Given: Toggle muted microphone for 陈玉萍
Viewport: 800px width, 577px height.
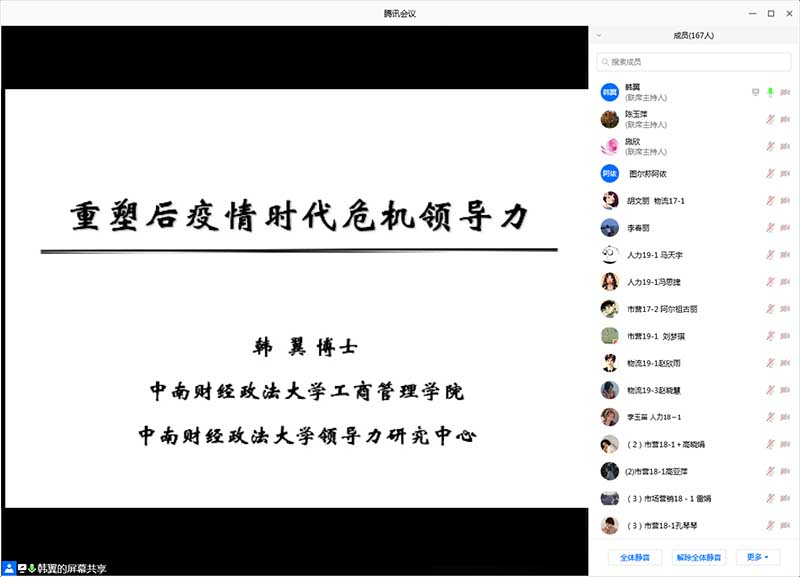Looking at the screenshot, I should (770, 119).
